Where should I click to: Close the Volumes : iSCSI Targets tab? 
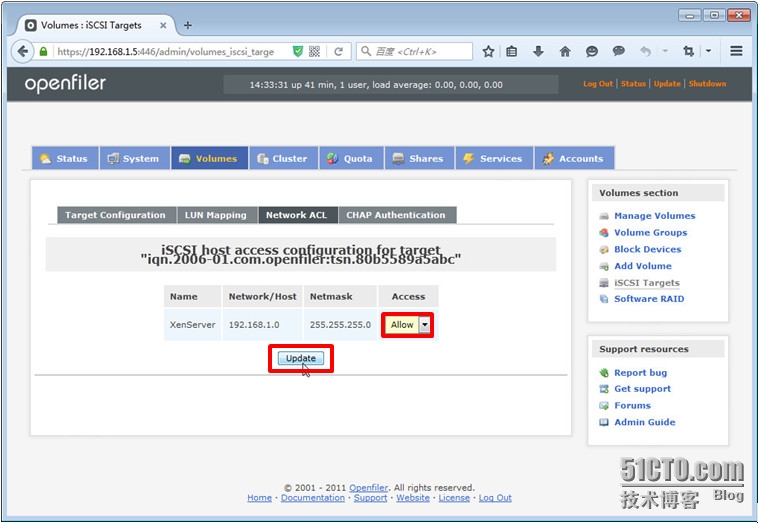pyautogui.click(x=163, y=25)
